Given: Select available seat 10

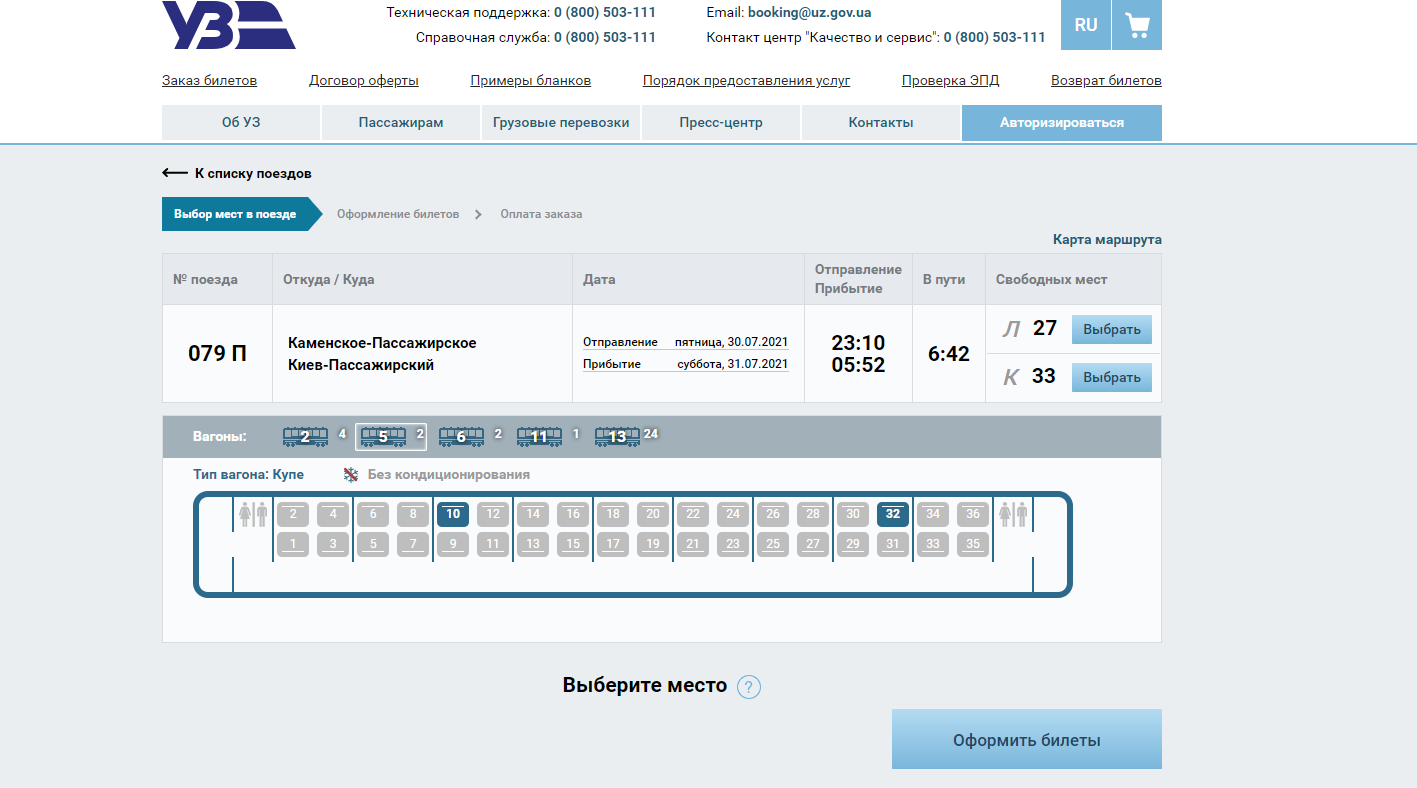Looking at the screenshot, I should (x=453, y=514).
